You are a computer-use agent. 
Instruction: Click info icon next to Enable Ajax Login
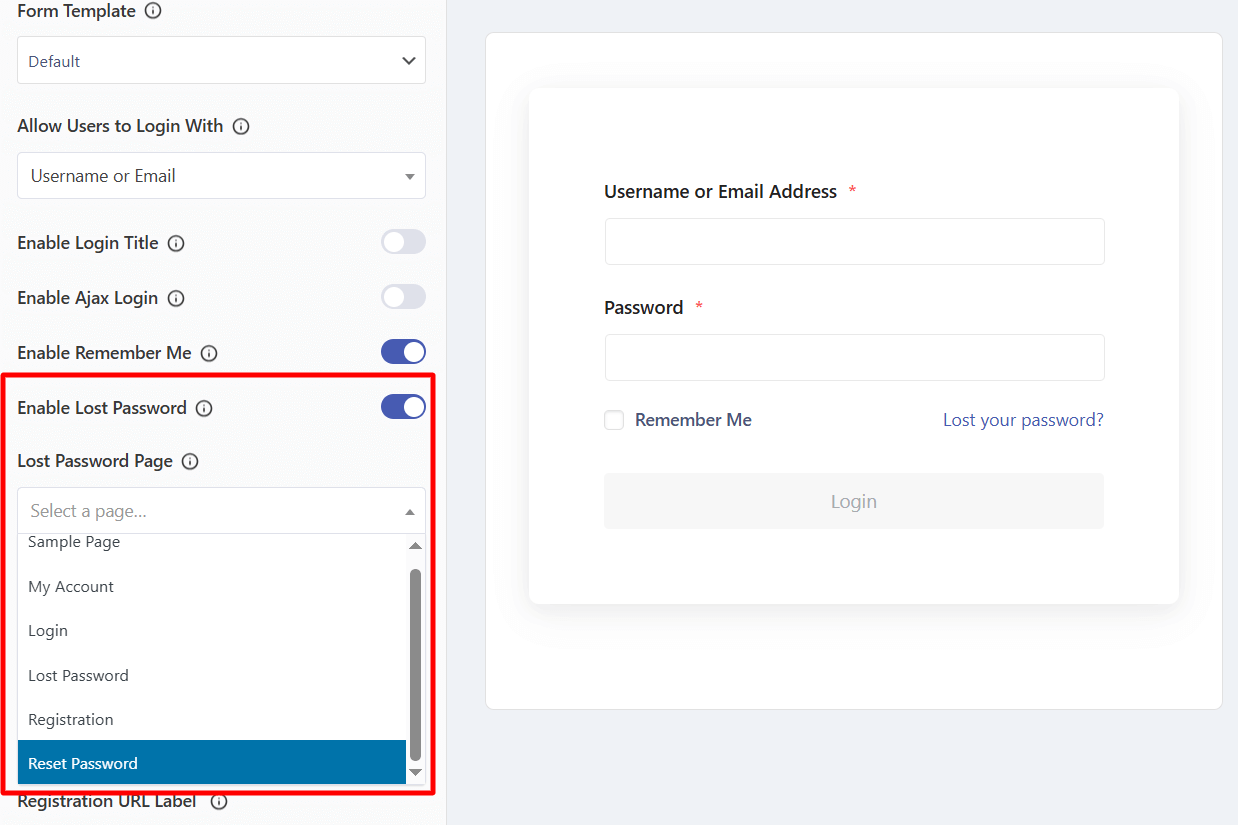pos(176,298)
